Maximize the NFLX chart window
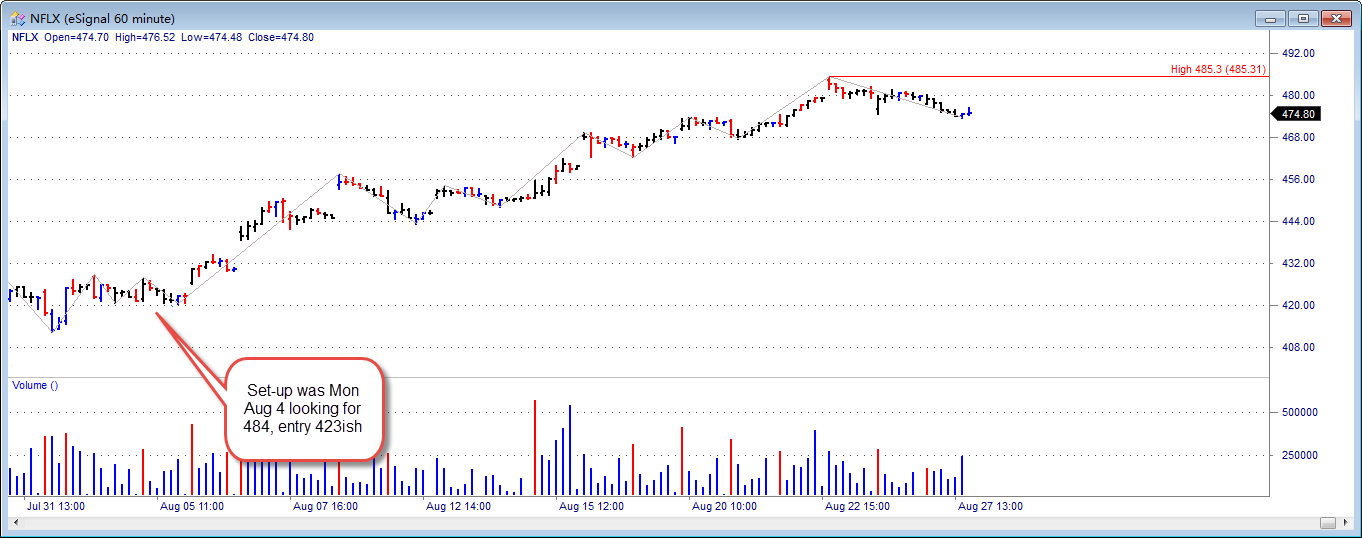This screenshot has width=1362, height=538. click(1303, 18)
